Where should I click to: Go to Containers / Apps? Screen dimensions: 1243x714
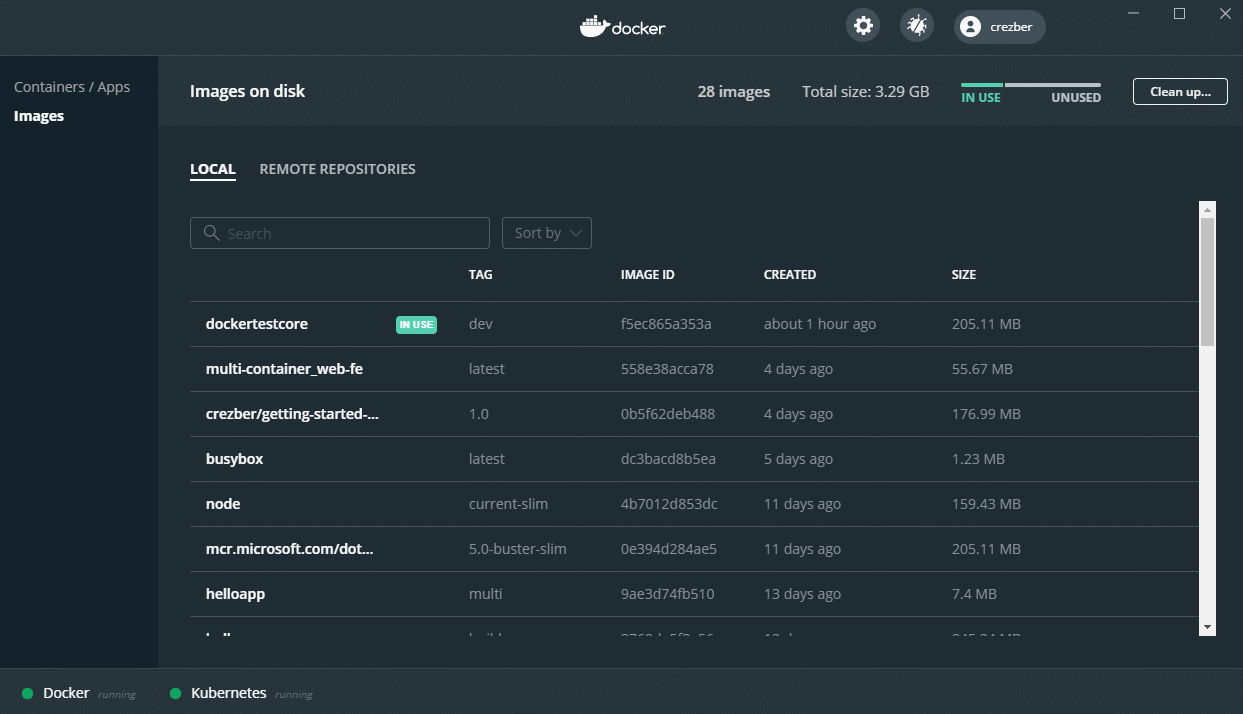tap(72, 87)
